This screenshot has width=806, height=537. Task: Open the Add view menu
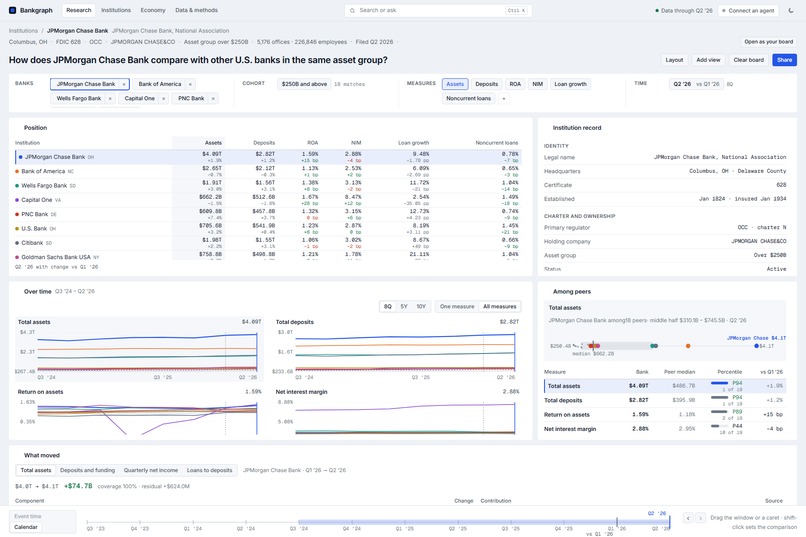(x=708, y=60)
